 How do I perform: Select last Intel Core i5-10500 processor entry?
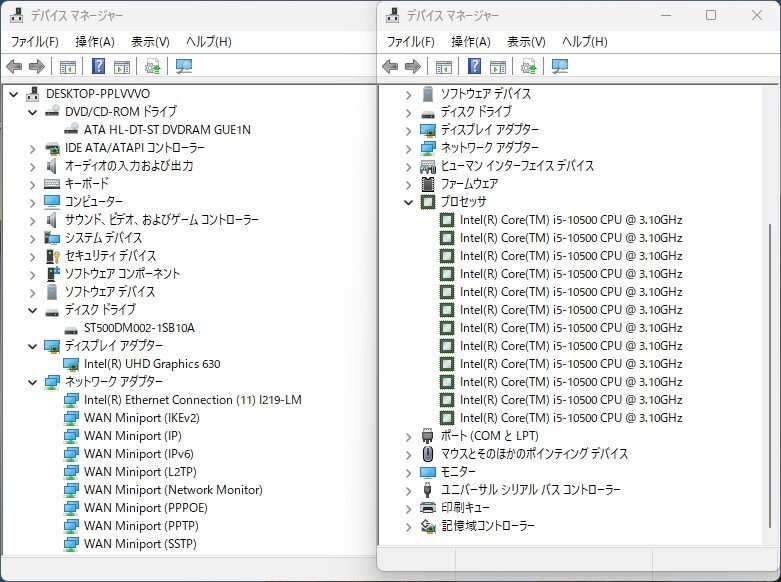(571, 418)
